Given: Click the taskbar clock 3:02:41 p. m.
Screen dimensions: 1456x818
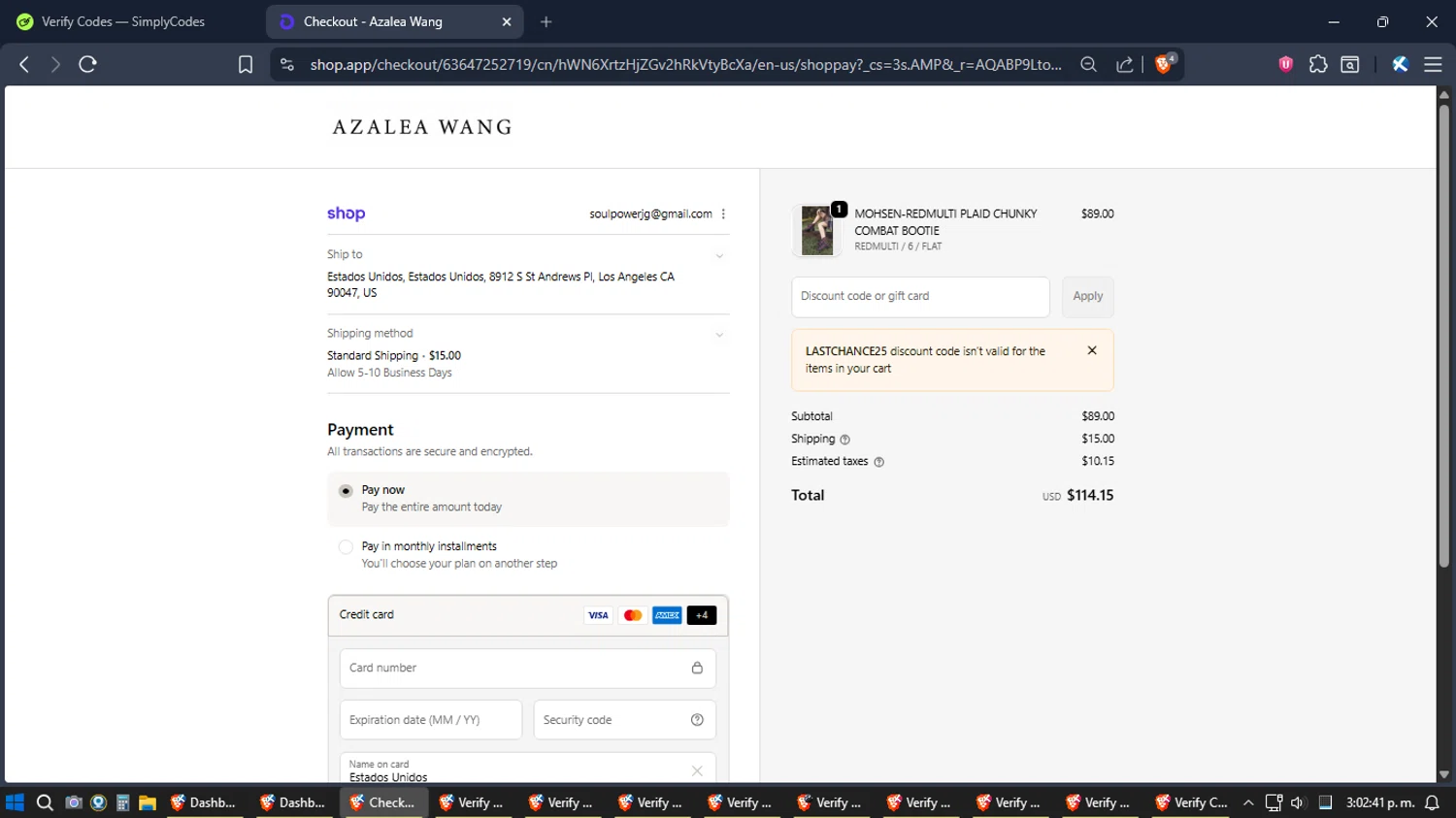Looking at the screenshot, I should 1380,802.
